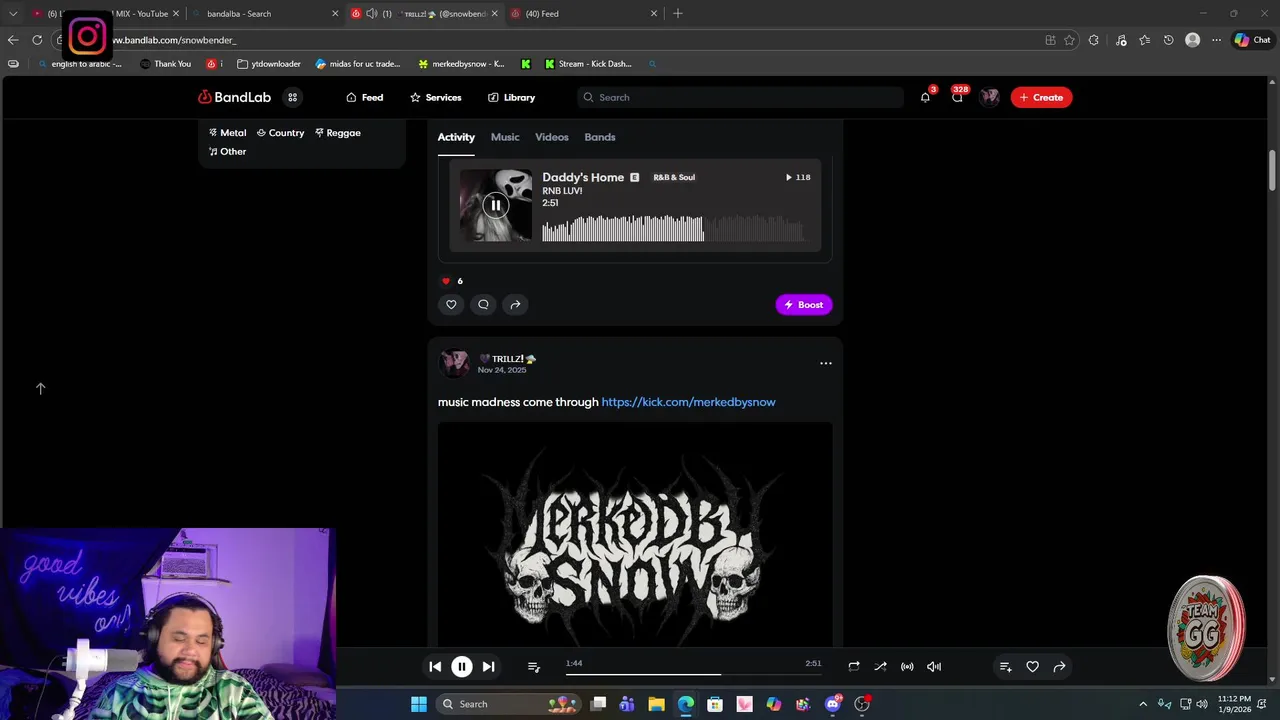Toggle the broadcast/radio icon in player
Viewport: 1280px width, 720px height.
(x=907, y=666)
